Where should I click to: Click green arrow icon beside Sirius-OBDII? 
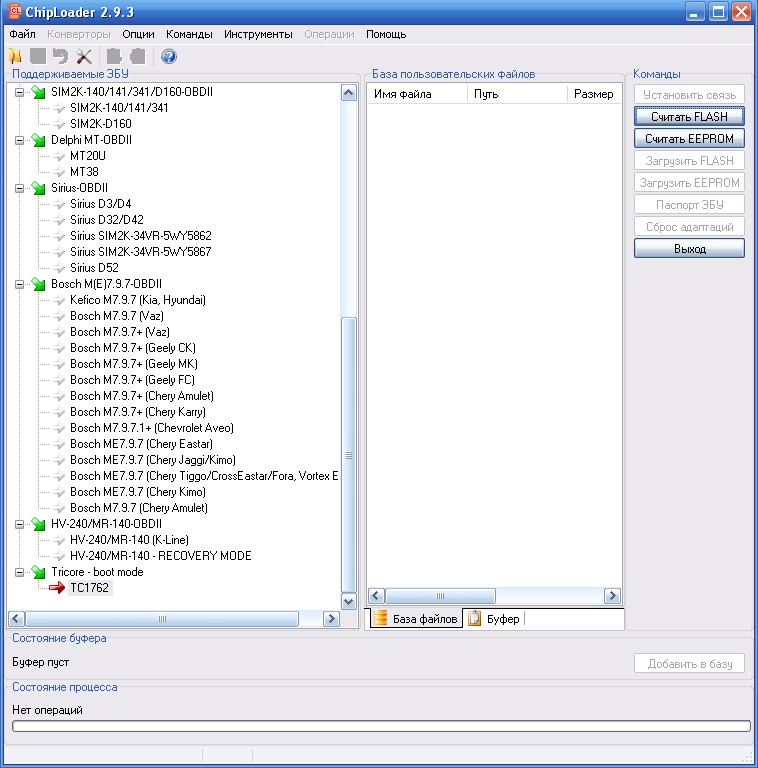point(38,188)
